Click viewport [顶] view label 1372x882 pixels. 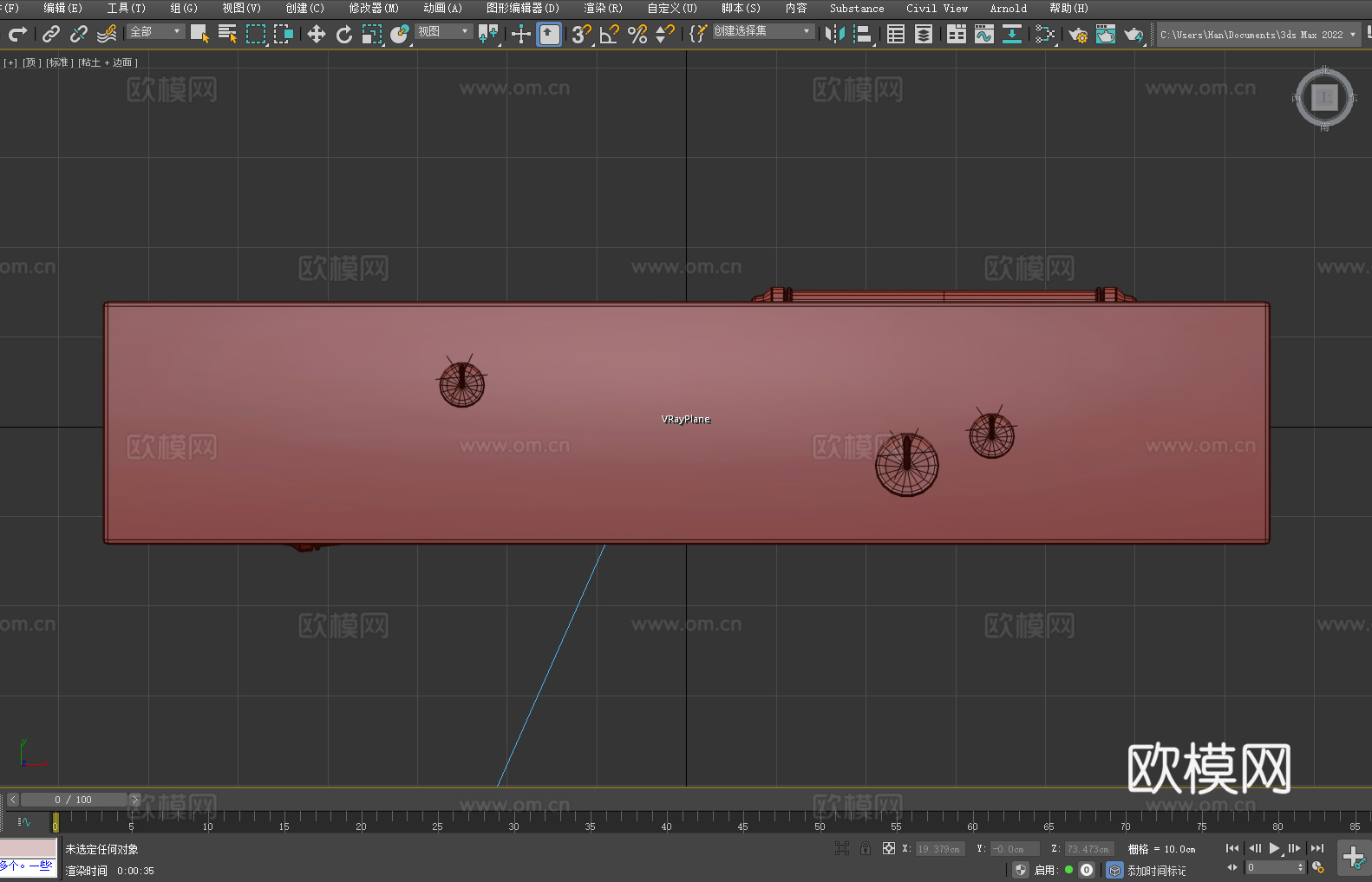click(x=32, y=62)
